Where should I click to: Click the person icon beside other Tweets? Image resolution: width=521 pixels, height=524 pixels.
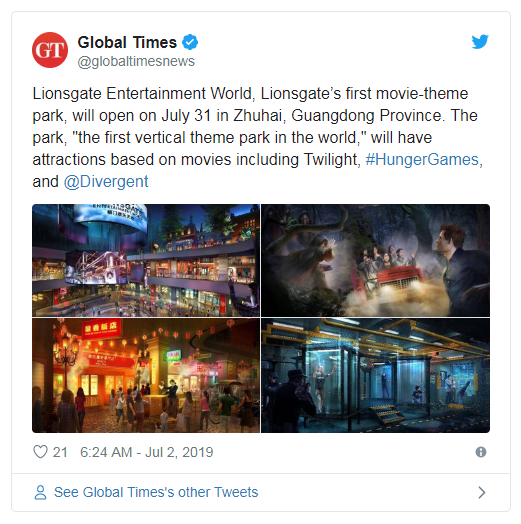tap(40, 492)
